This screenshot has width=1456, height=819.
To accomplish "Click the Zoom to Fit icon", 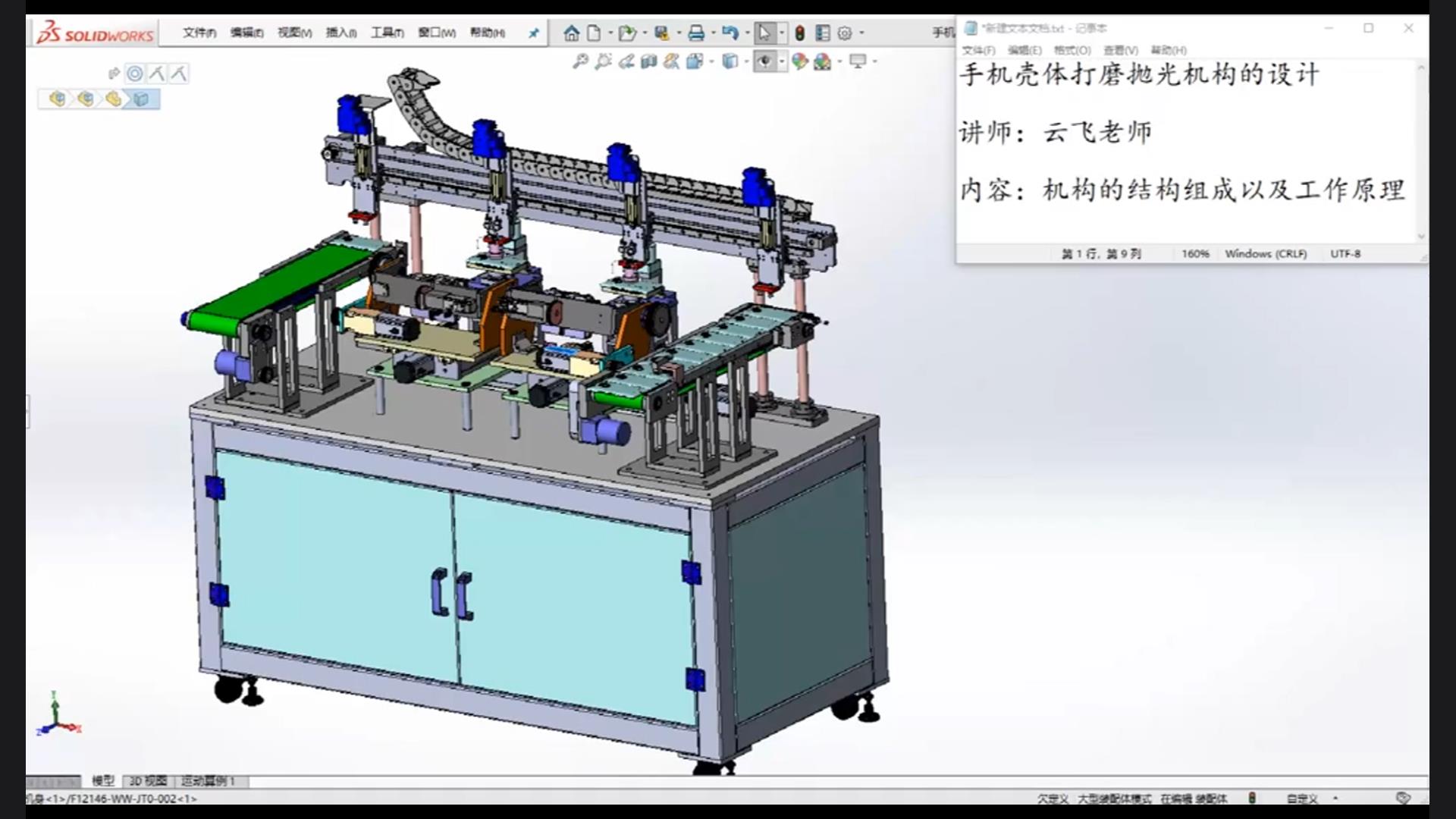I will 580,61.
